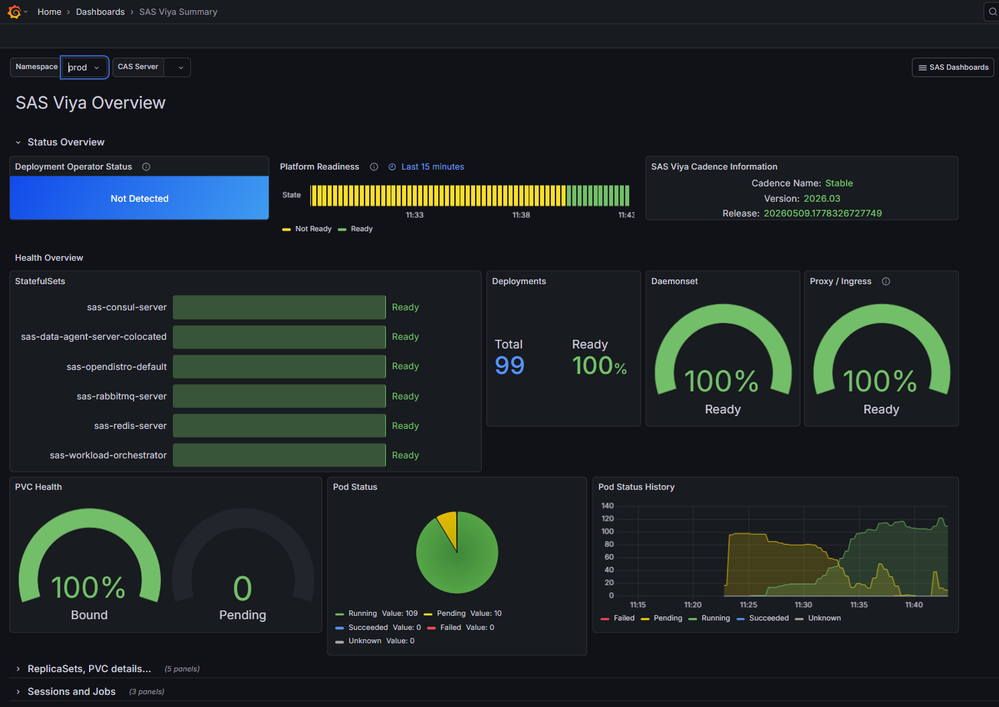Click the sas-redis-server status bar
The width and height of the screenshot is (999, 707).
pos(279,425)
